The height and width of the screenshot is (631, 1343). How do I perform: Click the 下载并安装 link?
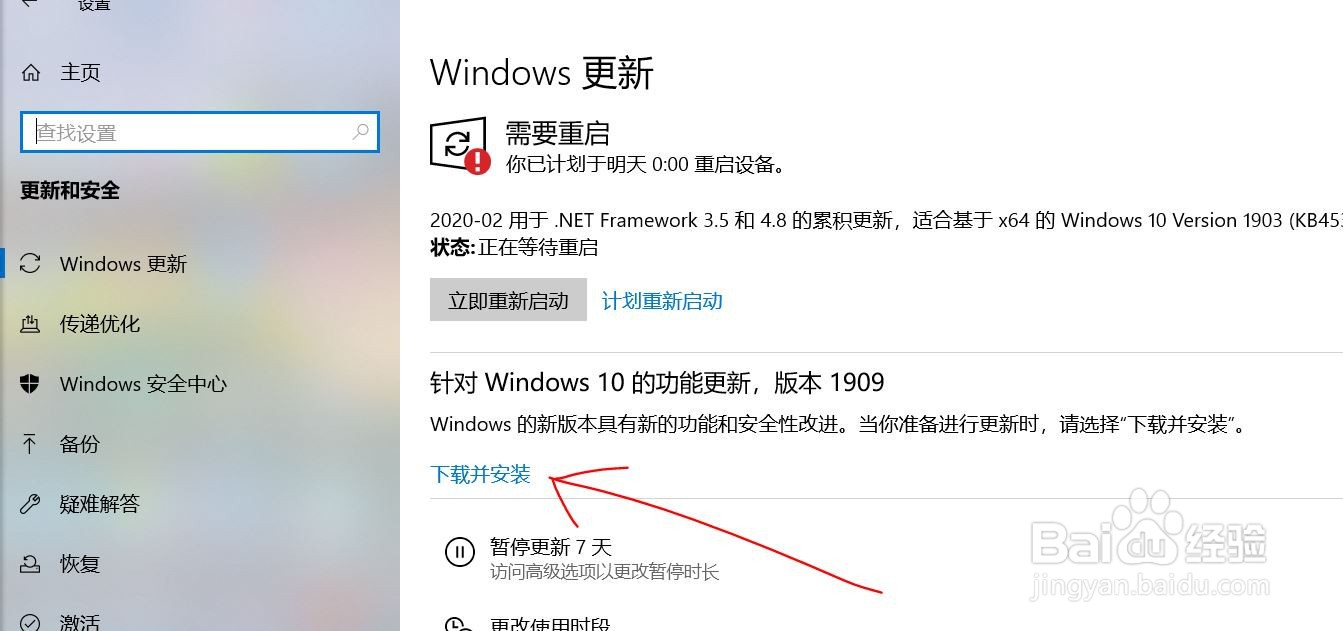coord(480,474)
